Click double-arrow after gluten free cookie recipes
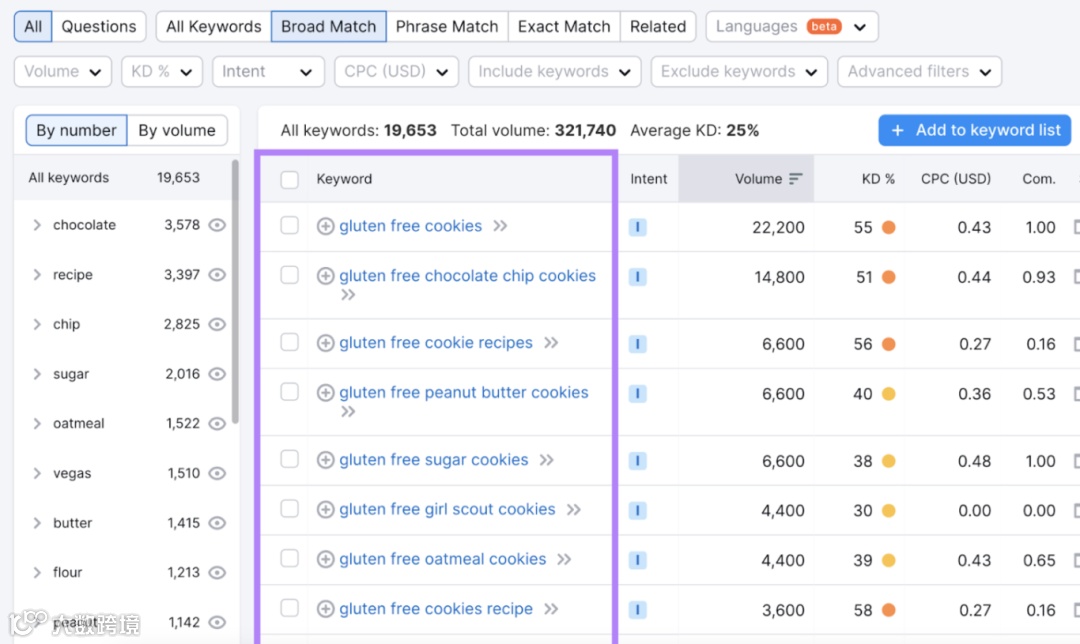Viewport: 1080px width, 644px height. pos(551,343)
